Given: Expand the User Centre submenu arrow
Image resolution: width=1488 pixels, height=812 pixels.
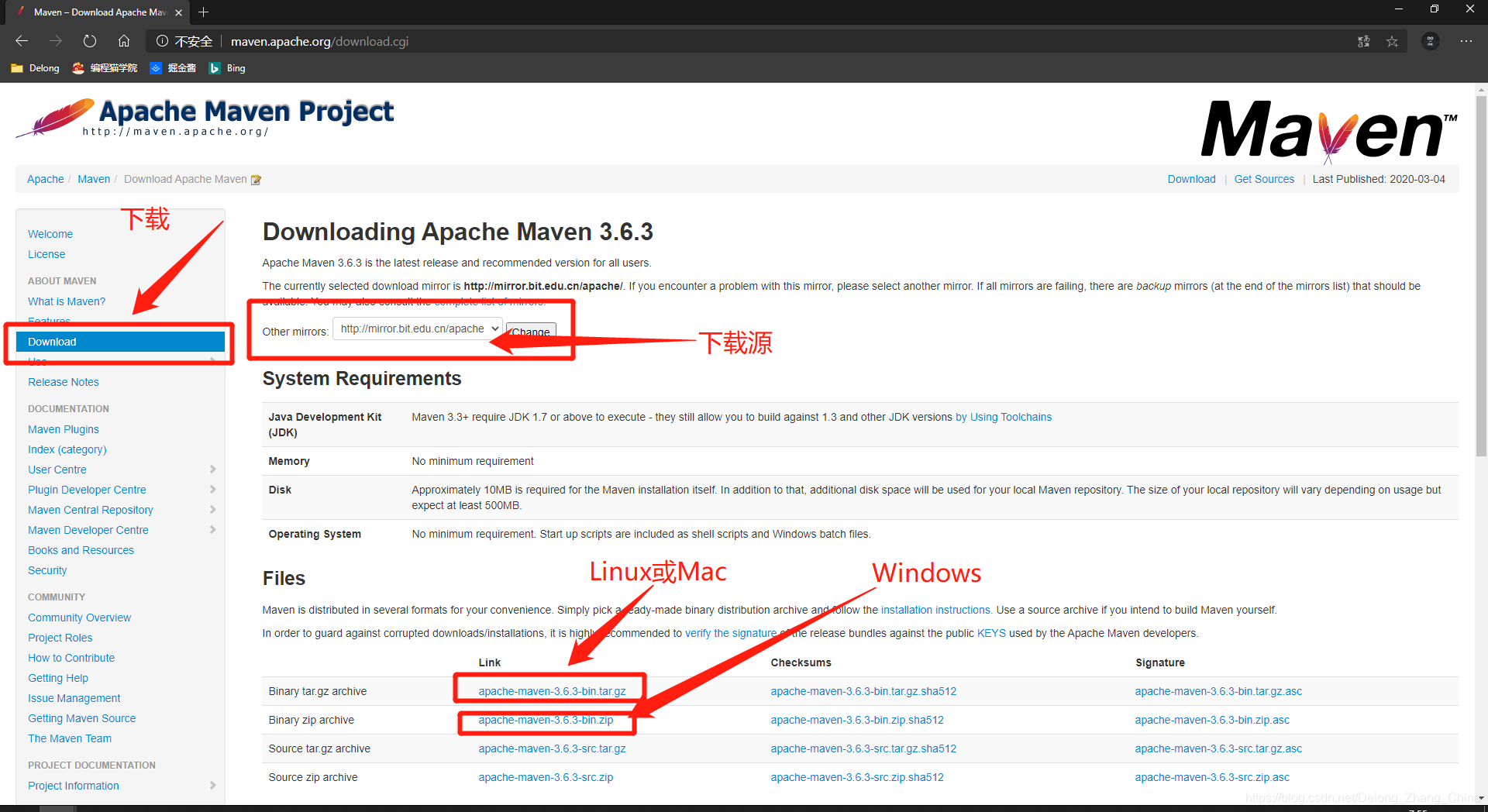Looking at the screenshot, I should (212, 470).
